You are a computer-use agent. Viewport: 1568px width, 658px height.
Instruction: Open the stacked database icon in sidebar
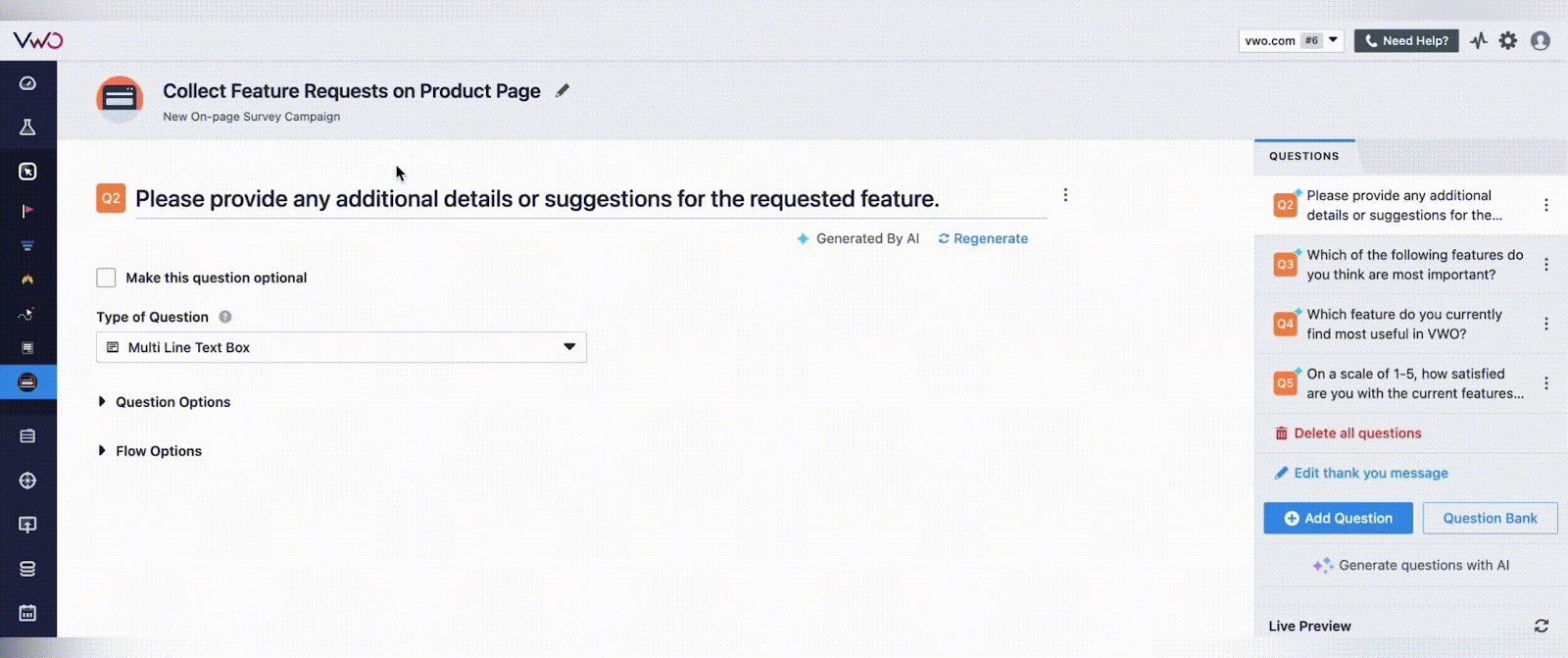[x=27, y=569]
